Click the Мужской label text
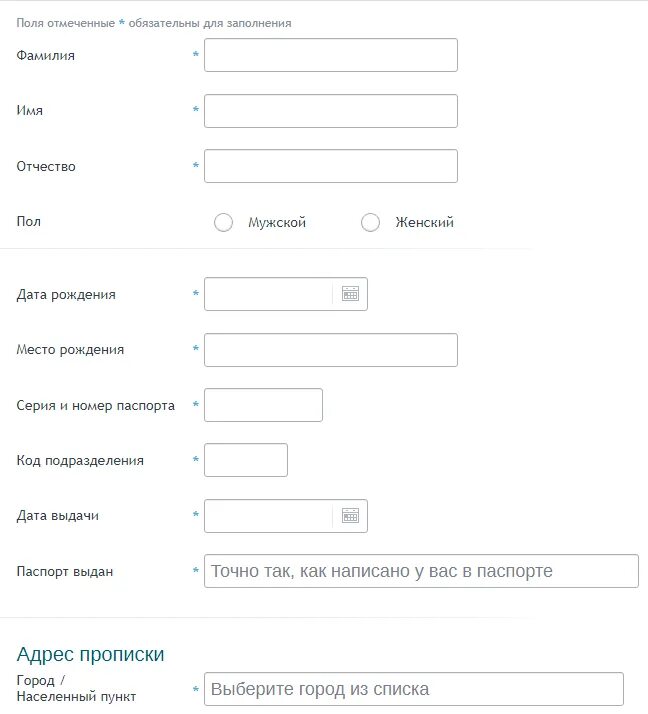This screenshot has height=714, width=648. pyautogui.click(x=277, y=223)
